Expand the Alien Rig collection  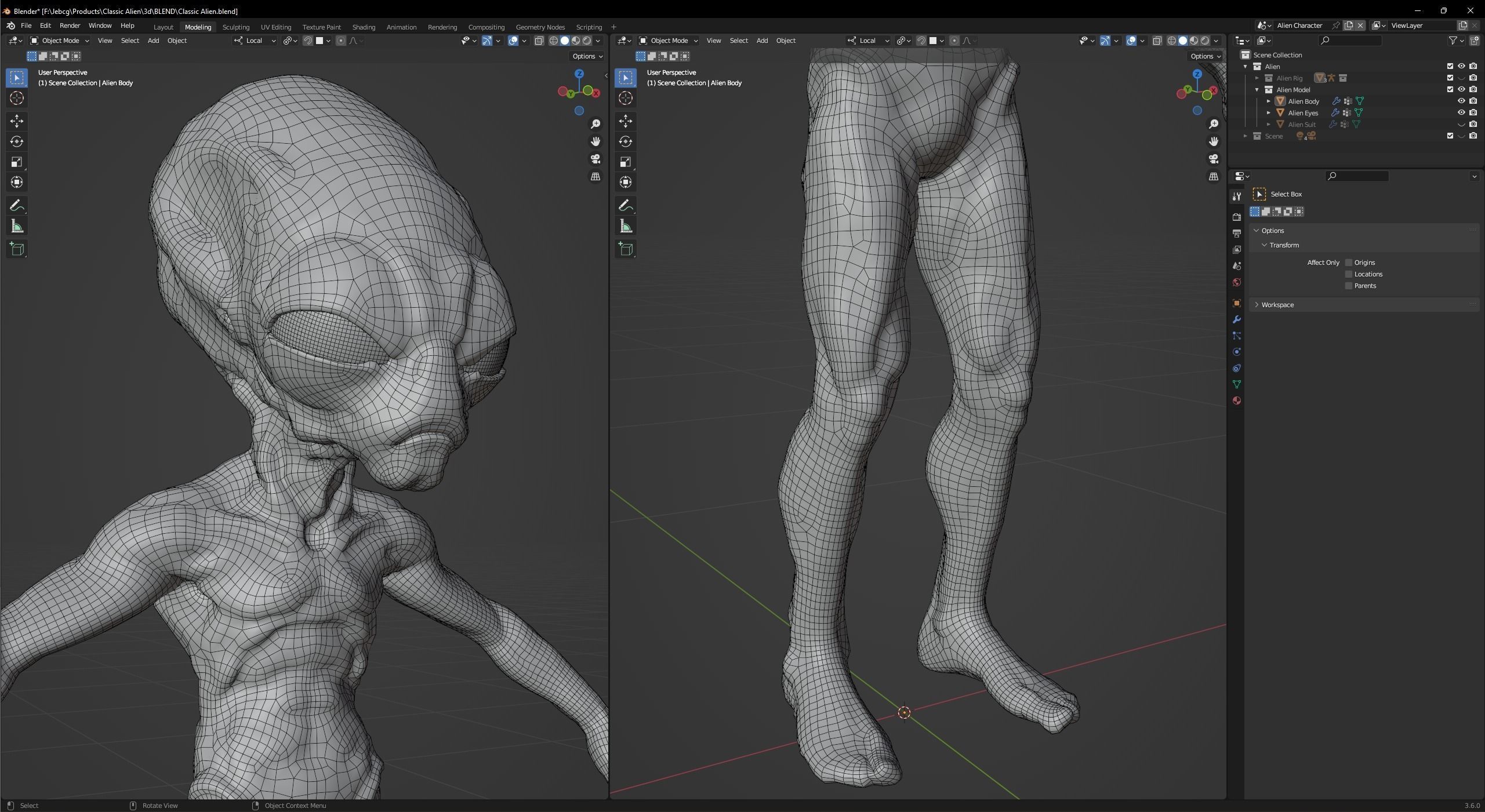coord(1257,78)
